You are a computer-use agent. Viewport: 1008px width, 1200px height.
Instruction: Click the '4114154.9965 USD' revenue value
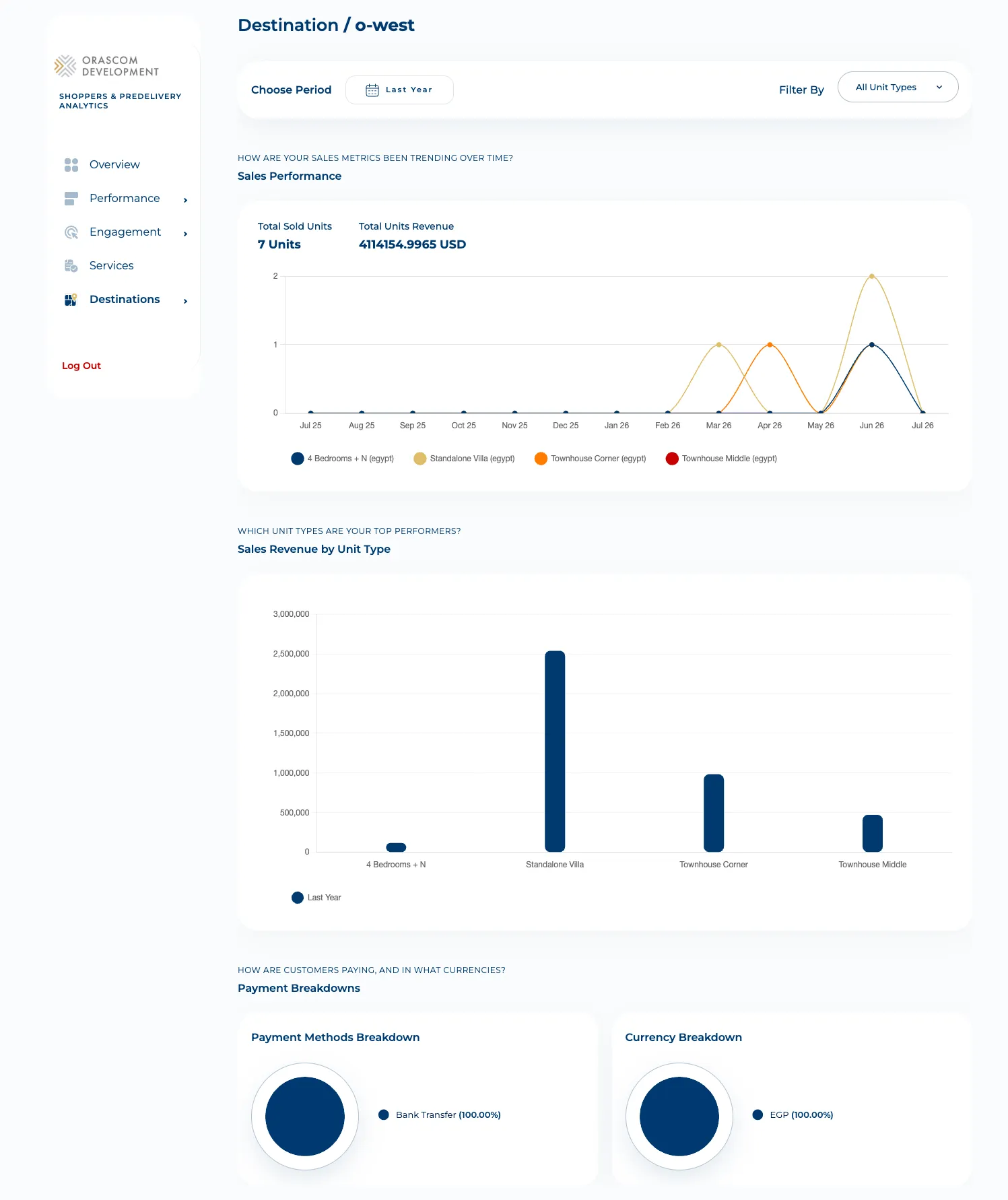click(x=412, y=244)
